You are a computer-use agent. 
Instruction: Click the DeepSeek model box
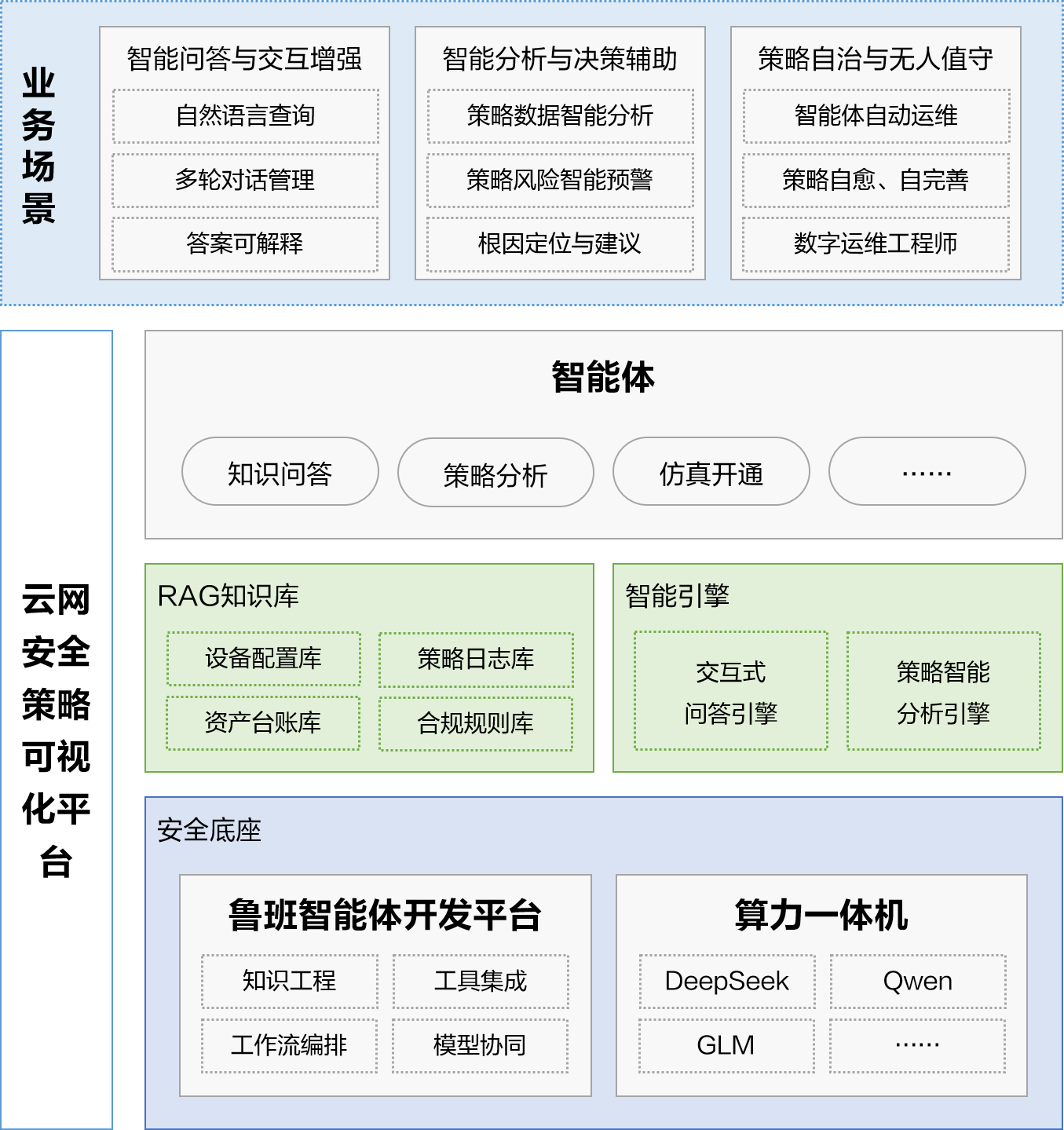(x=727, y=982)
